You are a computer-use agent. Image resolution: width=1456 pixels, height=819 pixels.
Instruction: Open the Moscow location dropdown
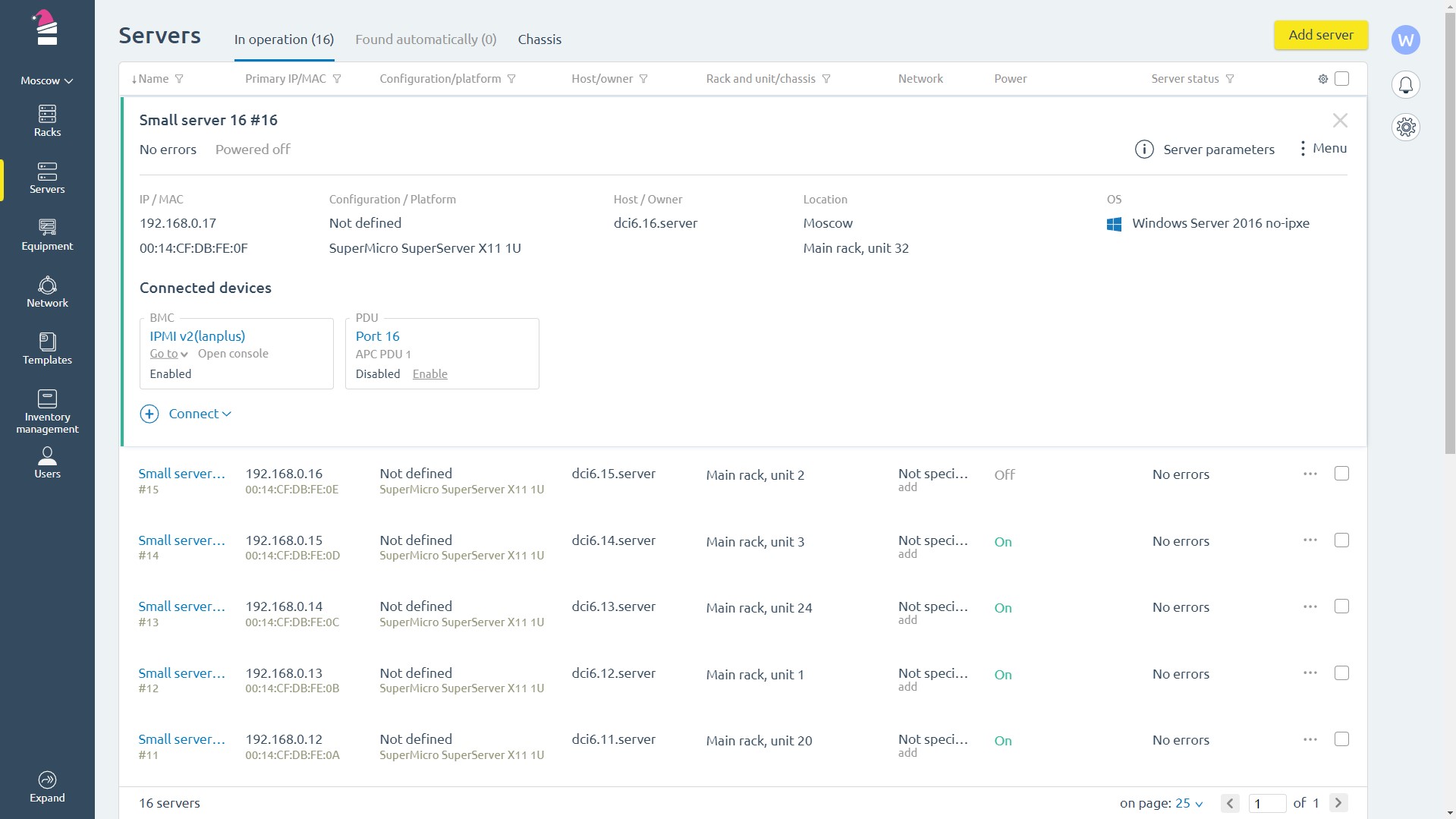[x=47, y=80]
